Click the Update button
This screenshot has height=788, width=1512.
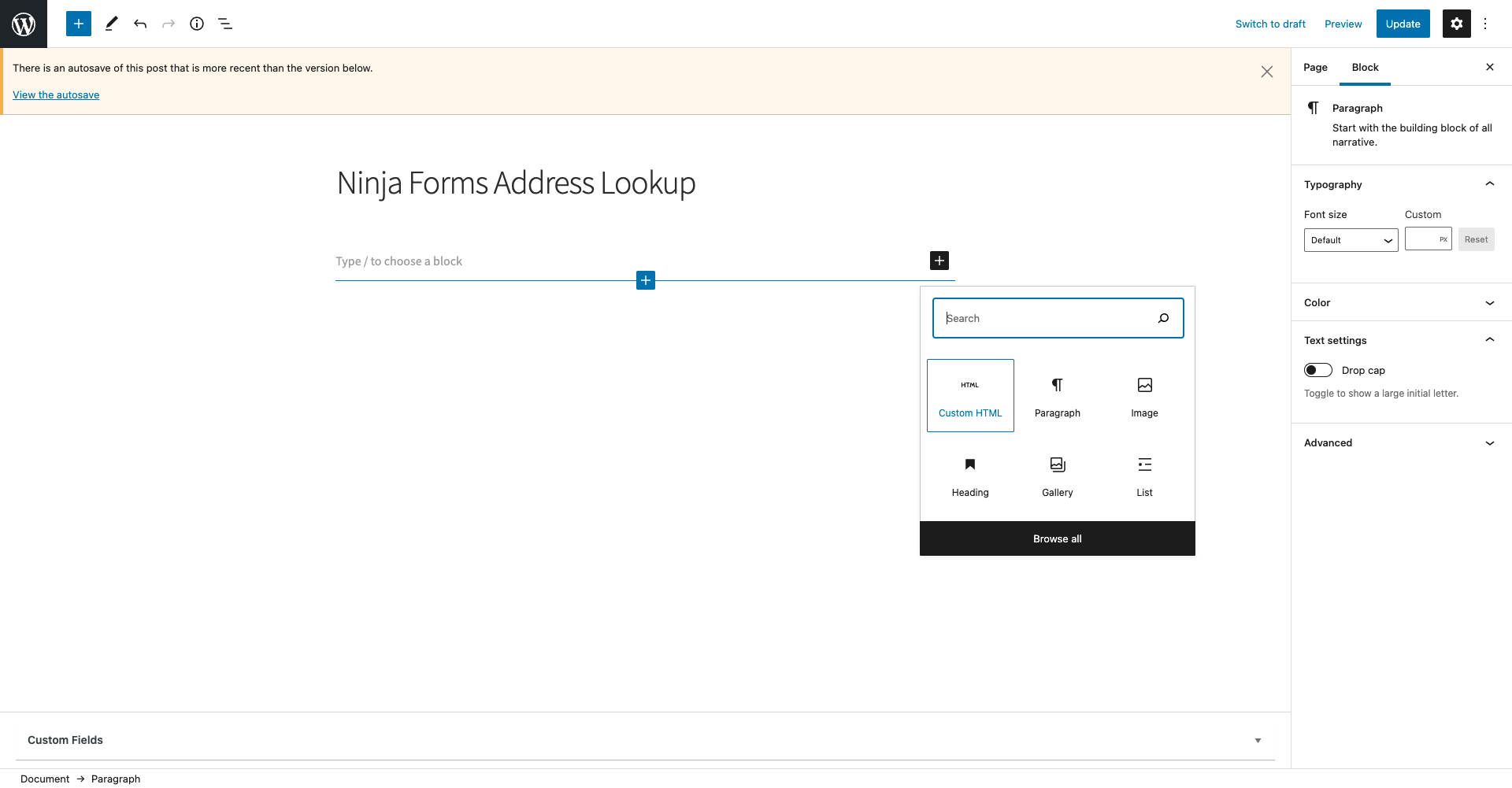click(1403, 24)
